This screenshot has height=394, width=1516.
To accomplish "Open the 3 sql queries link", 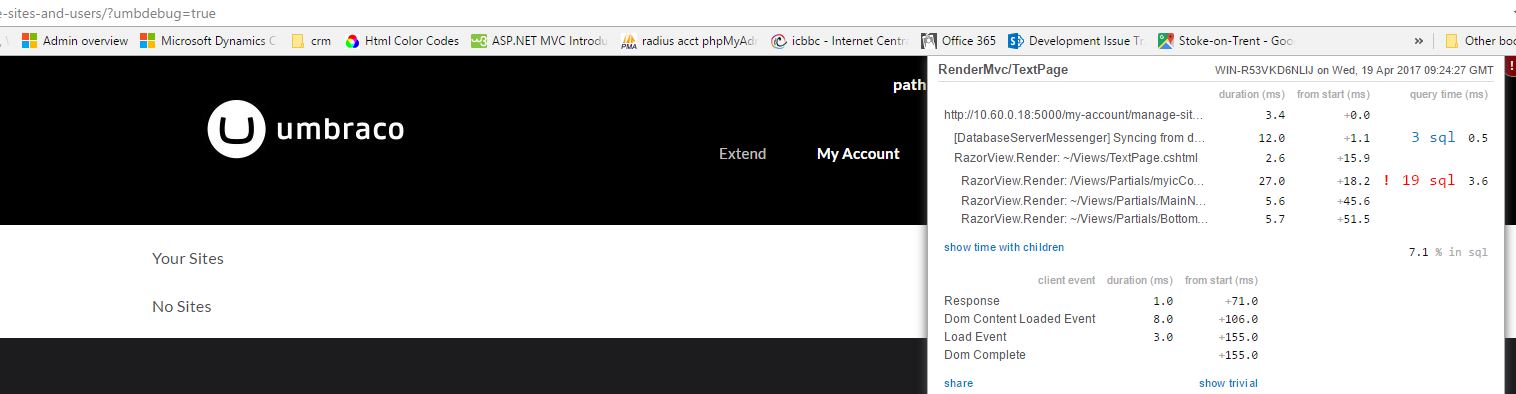I will (1433, 137).
